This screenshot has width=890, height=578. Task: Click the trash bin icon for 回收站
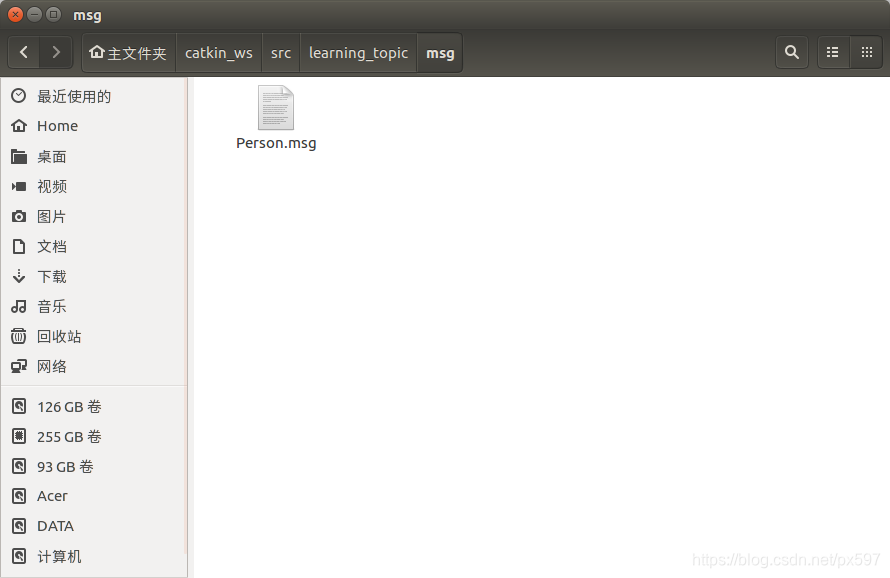tap(19, 336)
